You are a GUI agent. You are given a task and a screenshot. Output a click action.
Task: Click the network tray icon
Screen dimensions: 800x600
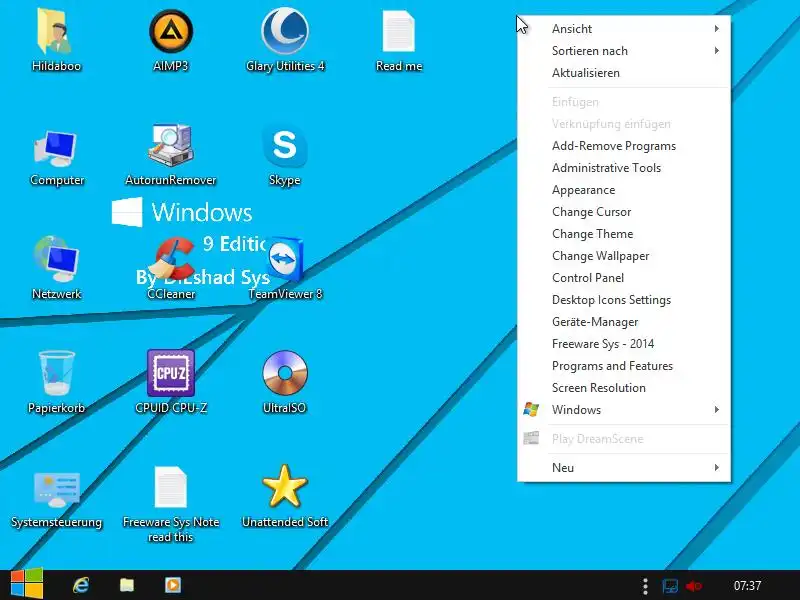(x=670, y=586)
